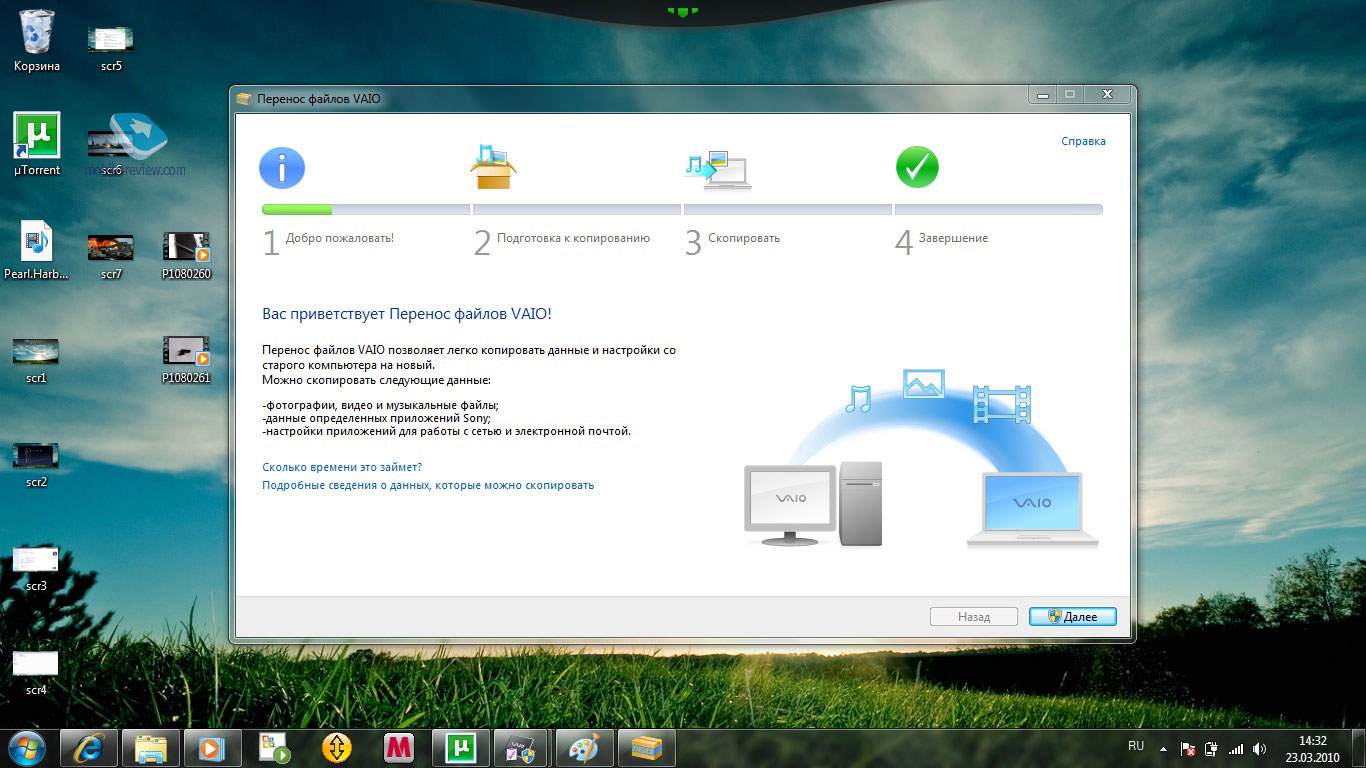
Task: Click the VAIO desktop computer illustration
Action: point(813,504)
